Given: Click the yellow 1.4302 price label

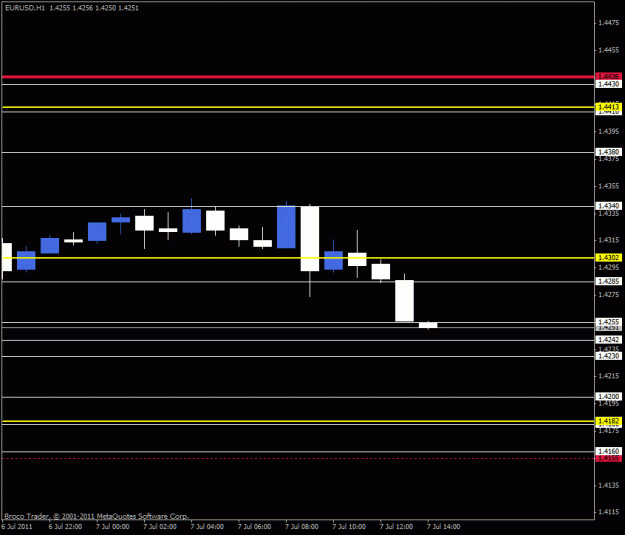Looking at the screenshot, I should point(609,258).
